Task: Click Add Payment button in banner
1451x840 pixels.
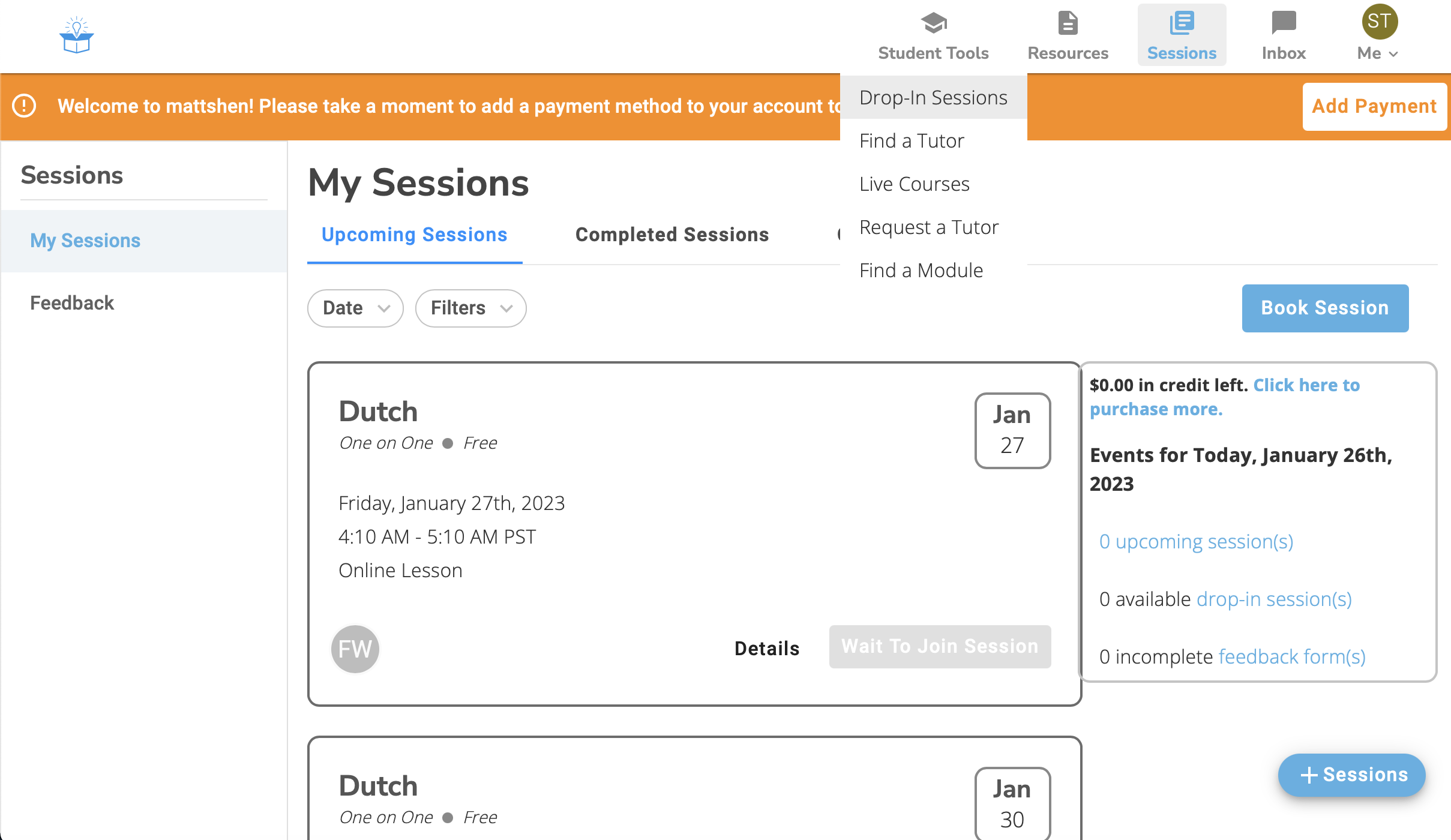Action: click(1374, 106)
